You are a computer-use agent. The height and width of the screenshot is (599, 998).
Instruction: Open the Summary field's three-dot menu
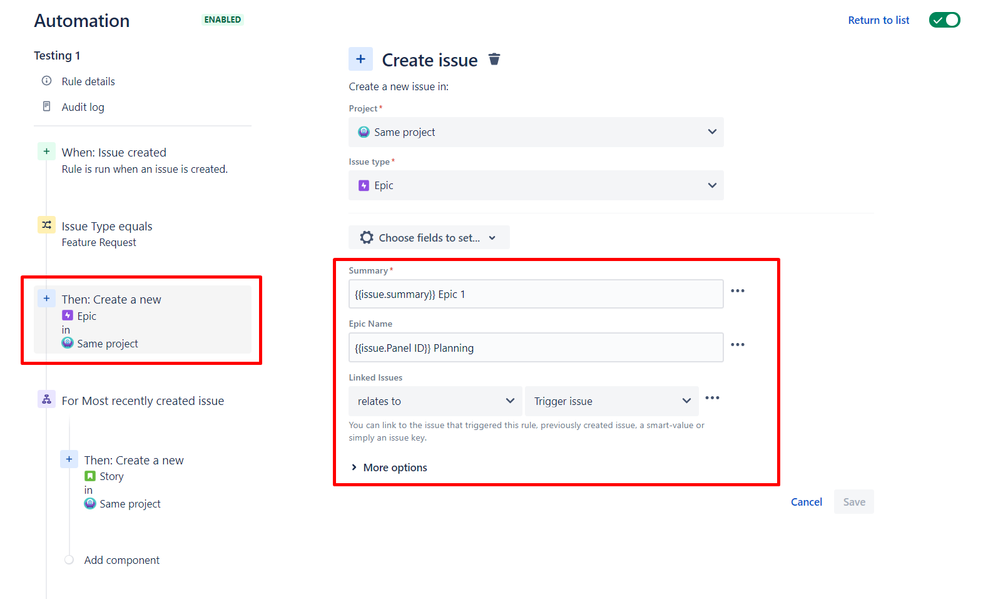[738, 291]
